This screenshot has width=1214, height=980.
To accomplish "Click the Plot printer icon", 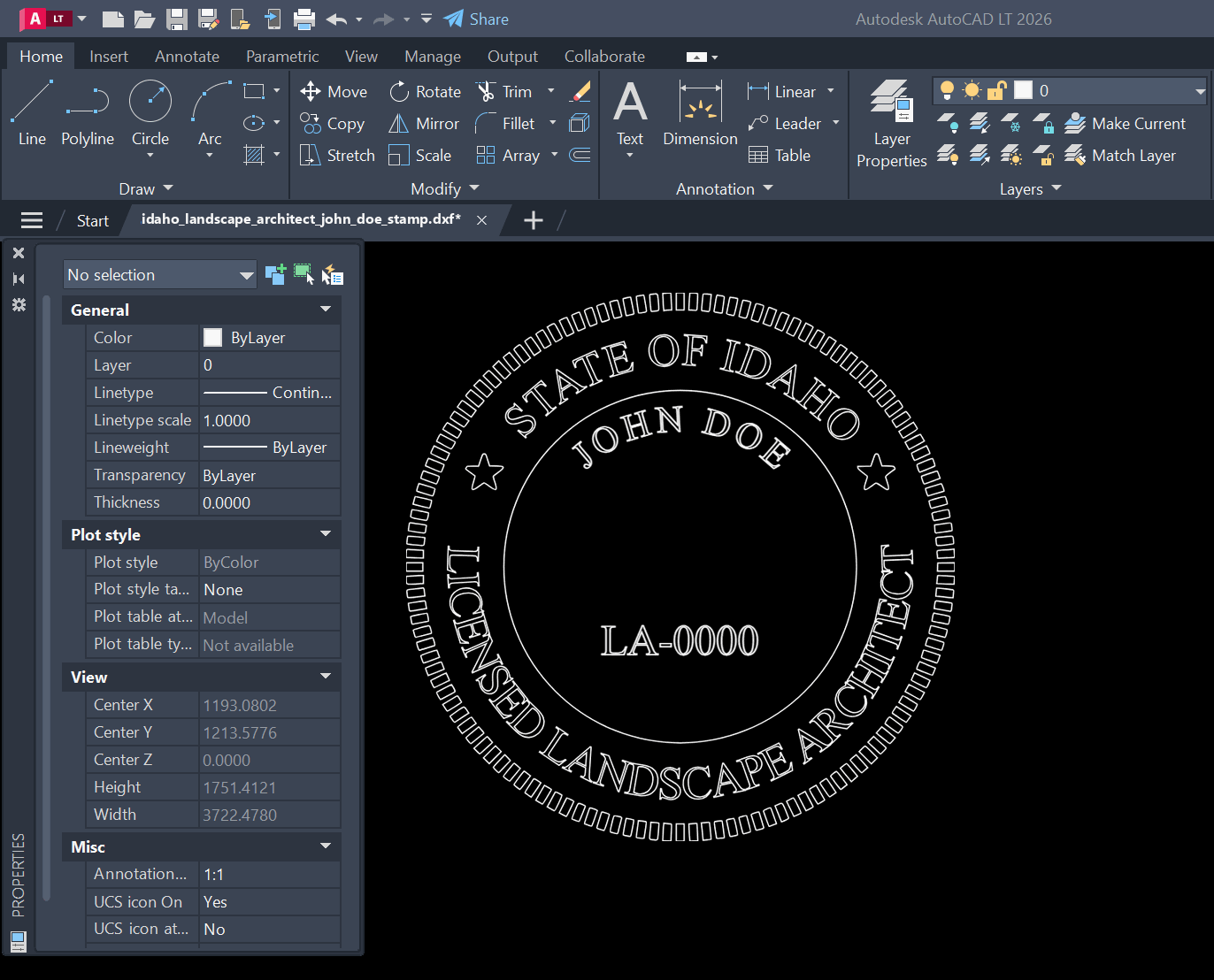I will tap(304, 19).
